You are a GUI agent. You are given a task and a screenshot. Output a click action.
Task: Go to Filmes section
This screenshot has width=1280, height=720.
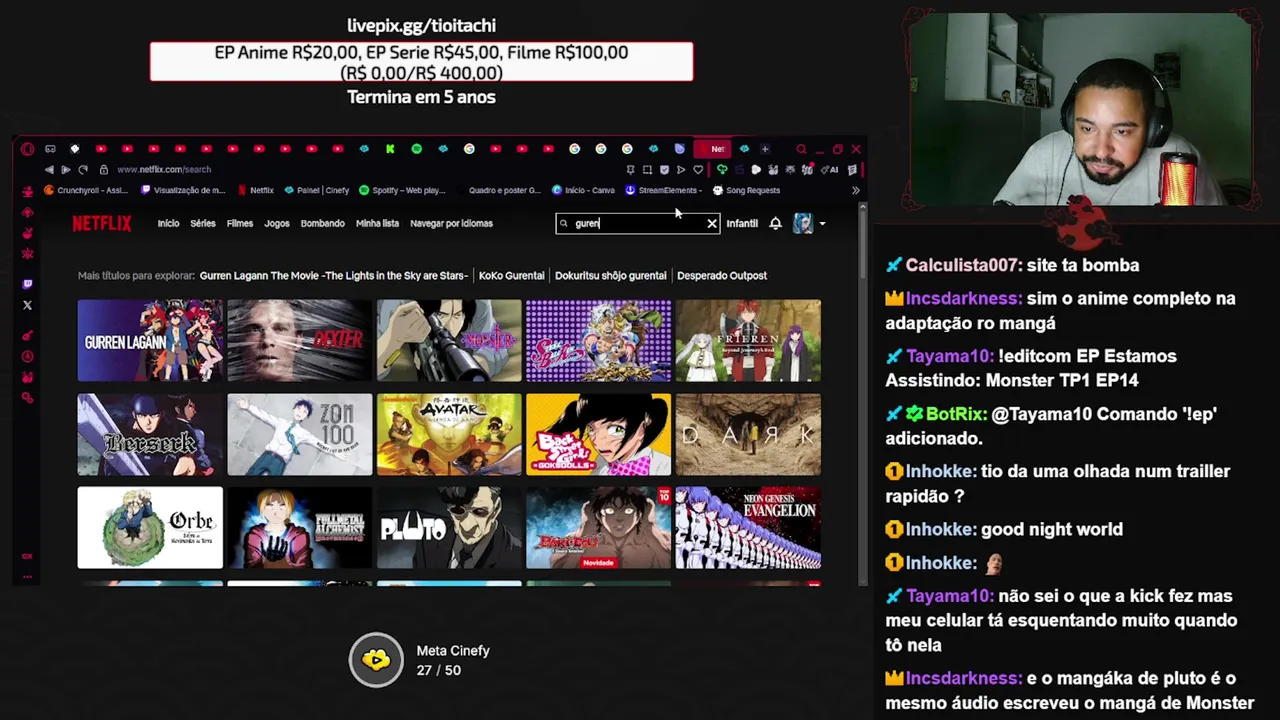[x=240, y=223]
